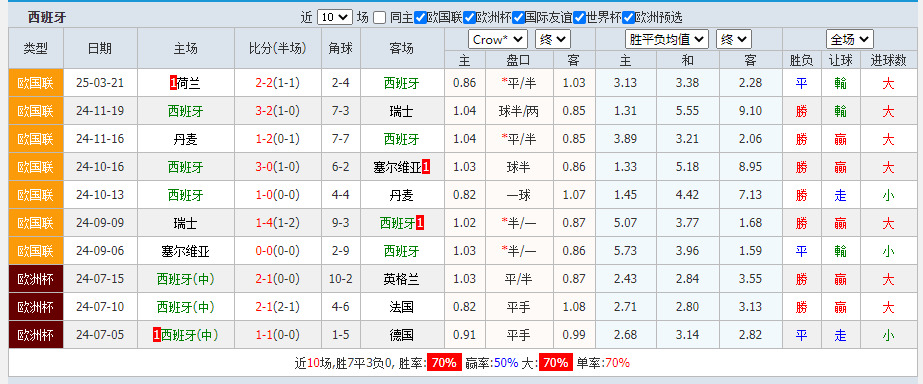
Task: Click home odds 5.73 in 24-09-06 row
Action: tap(625, 251)
